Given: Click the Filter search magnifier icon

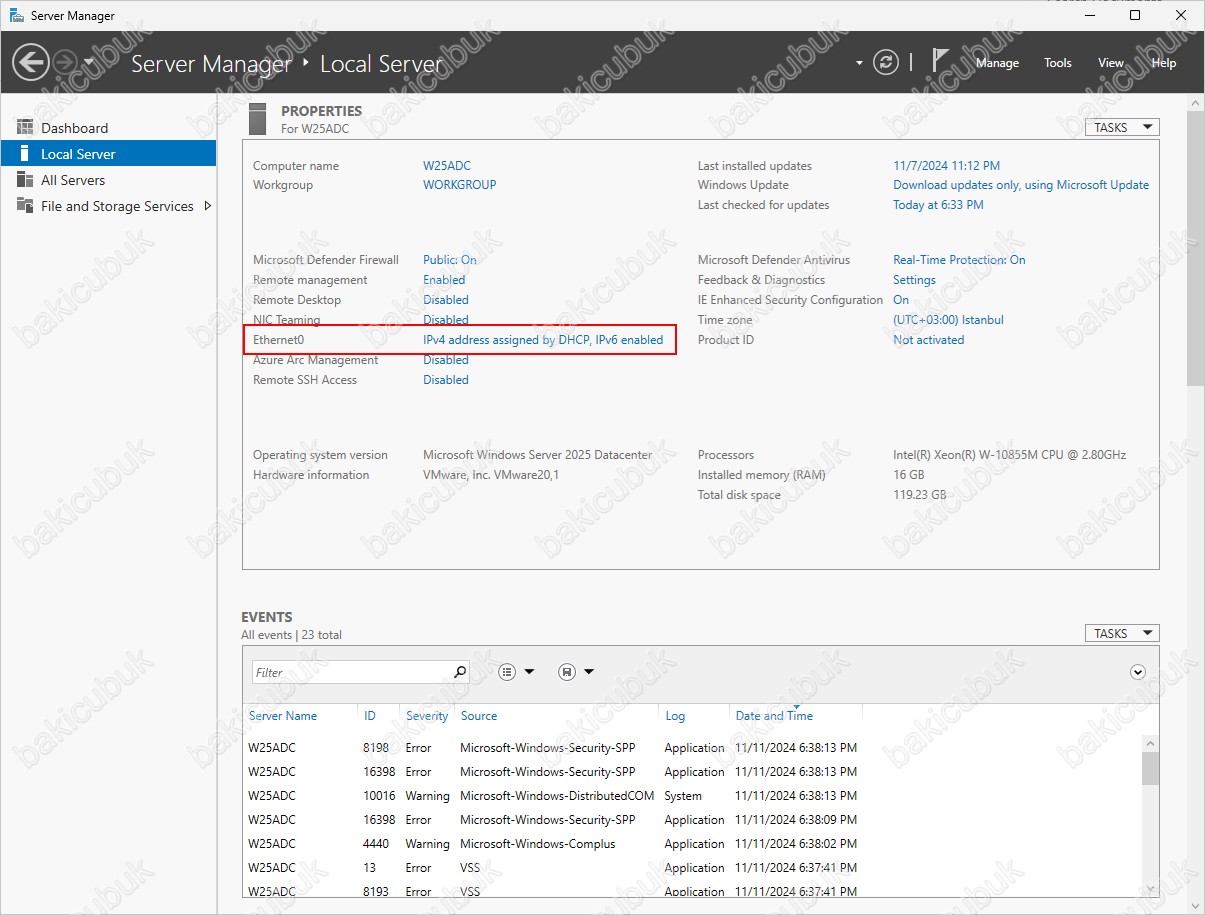Looking at the screenshot, I should point(460,672).
